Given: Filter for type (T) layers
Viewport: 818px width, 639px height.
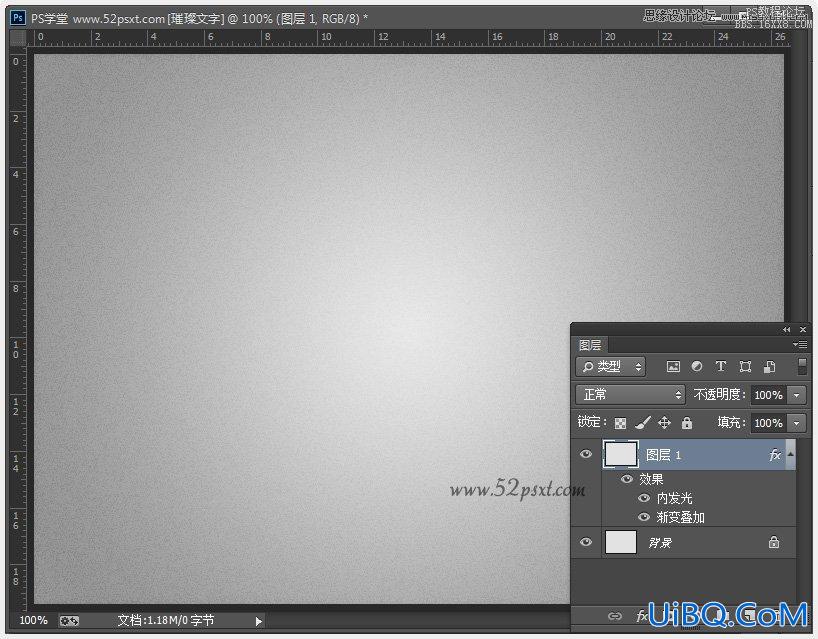Looking at the screenshot, I should click(720, 367).
